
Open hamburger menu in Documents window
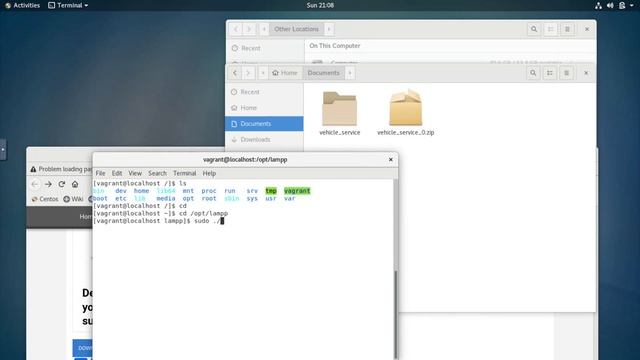(566, 73)
